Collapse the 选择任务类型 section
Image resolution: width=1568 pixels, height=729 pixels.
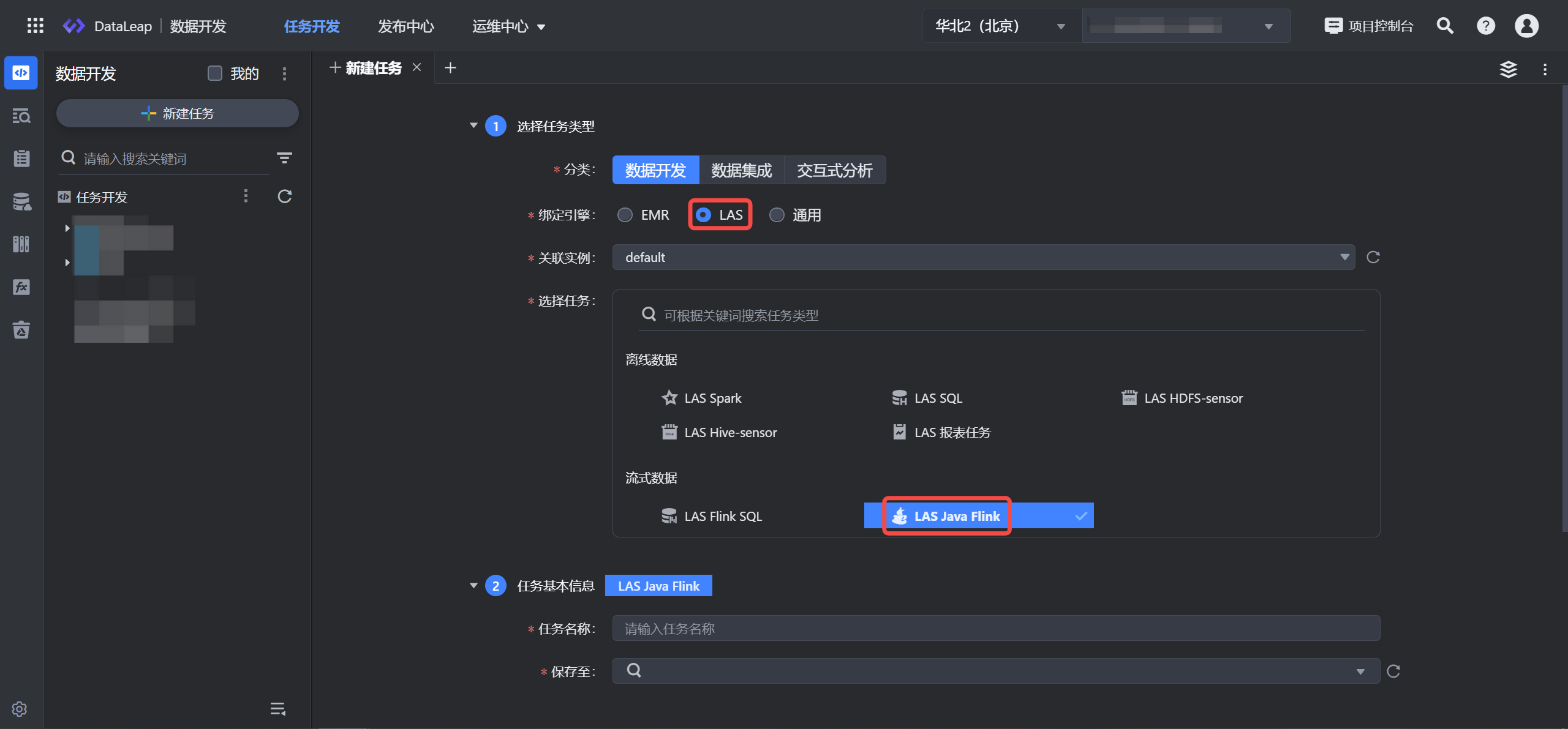click(x=473, y=125)
